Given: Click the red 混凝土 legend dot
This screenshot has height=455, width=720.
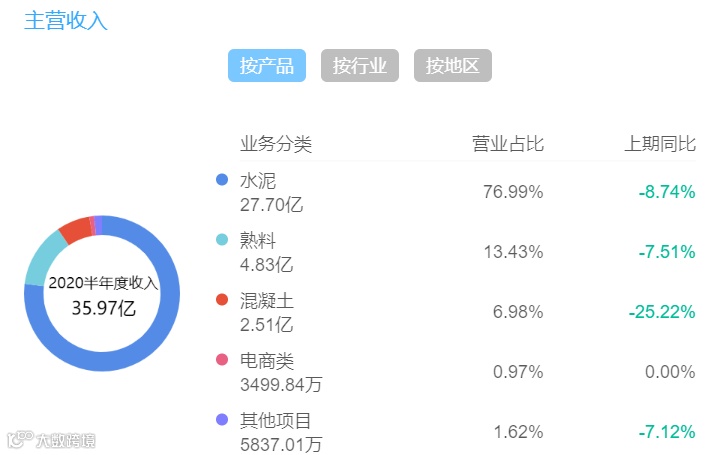Looking at the screenshot, I should (x=222, y=299).
